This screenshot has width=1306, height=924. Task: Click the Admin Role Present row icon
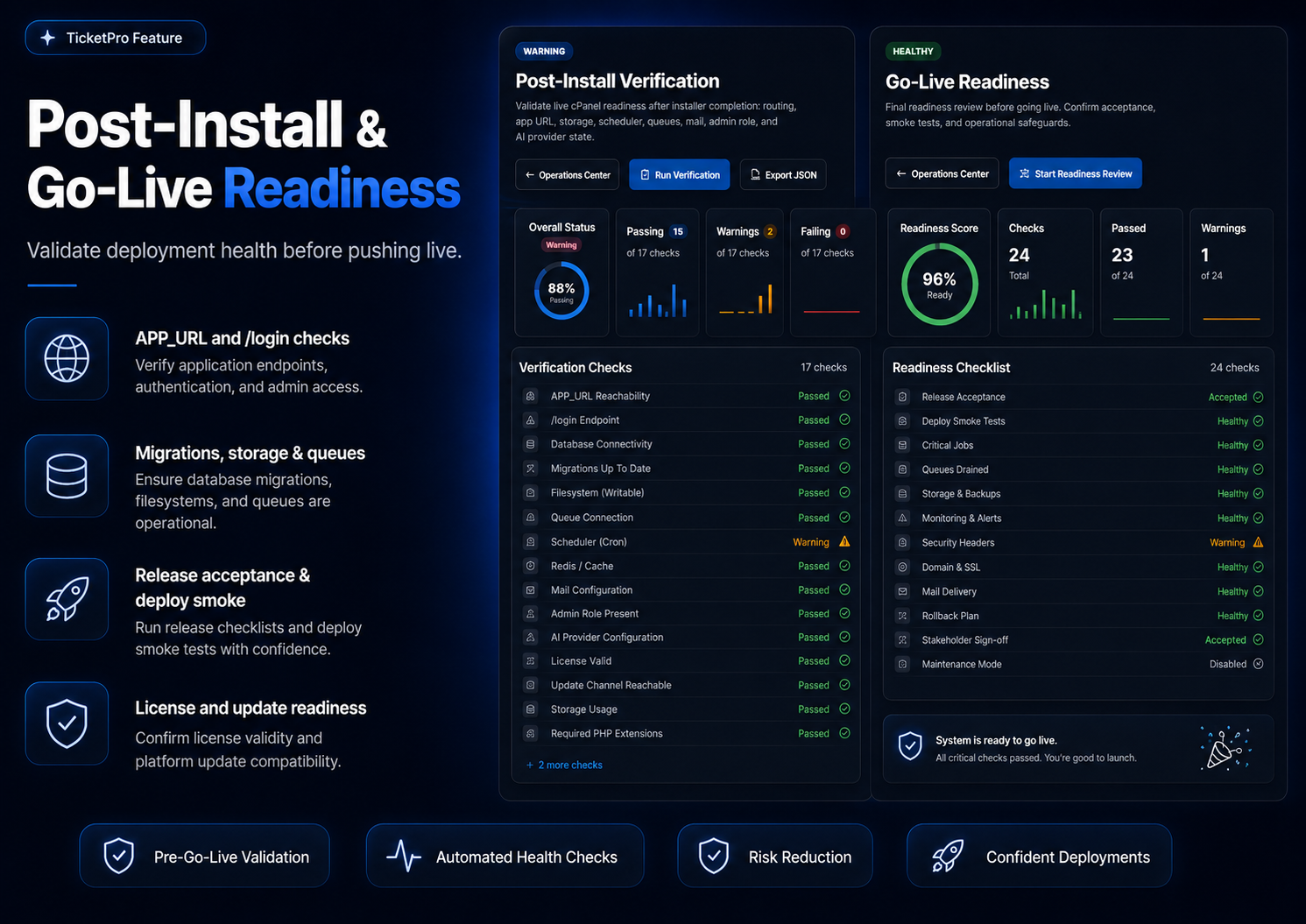tap(530, 614)
